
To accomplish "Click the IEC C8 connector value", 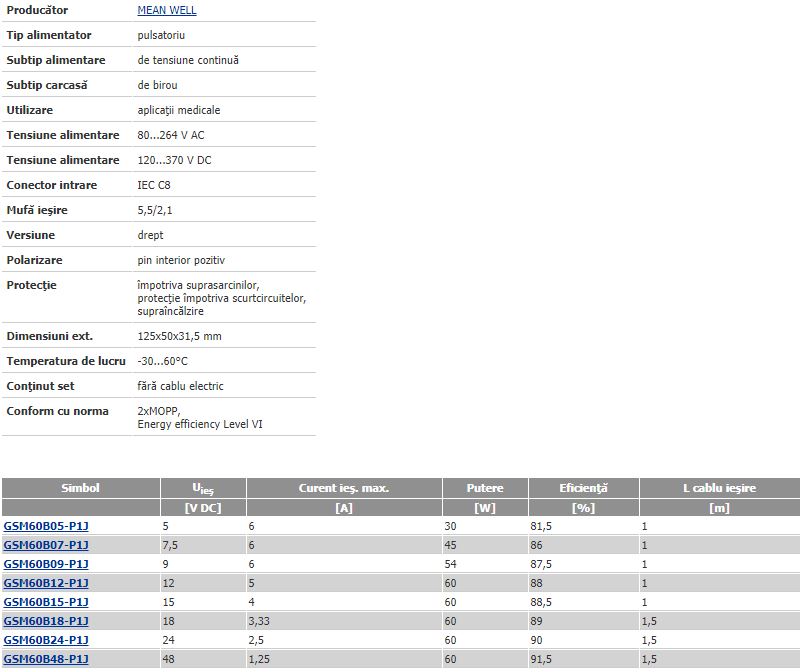I will (153, 185).
